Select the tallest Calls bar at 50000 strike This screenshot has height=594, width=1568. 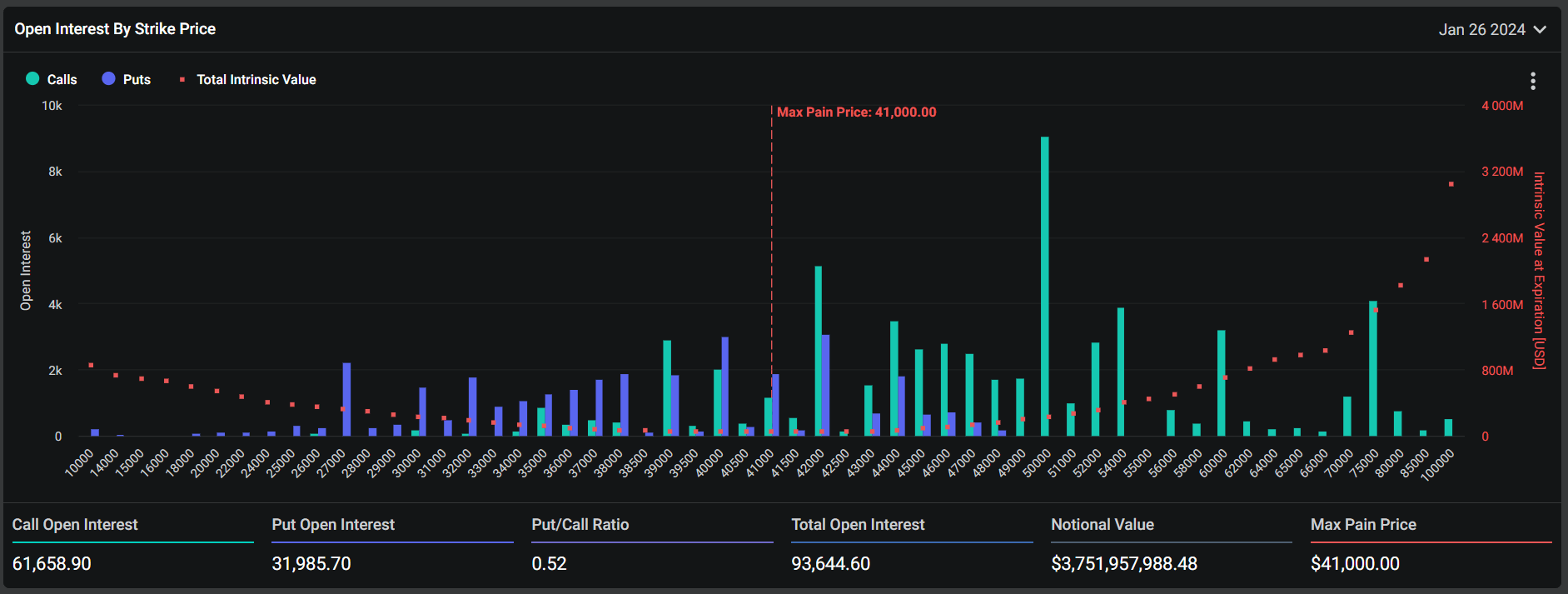(1044, 287)
